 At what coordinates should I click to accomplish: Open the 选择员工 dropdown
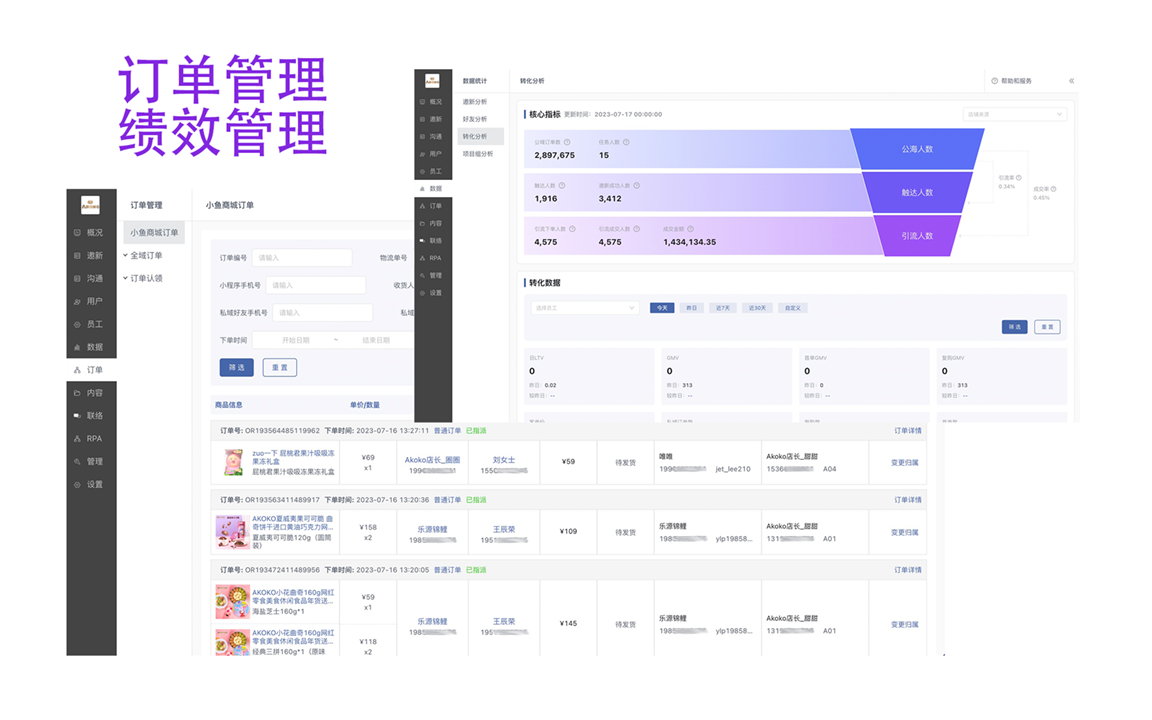tap(584, 308)
